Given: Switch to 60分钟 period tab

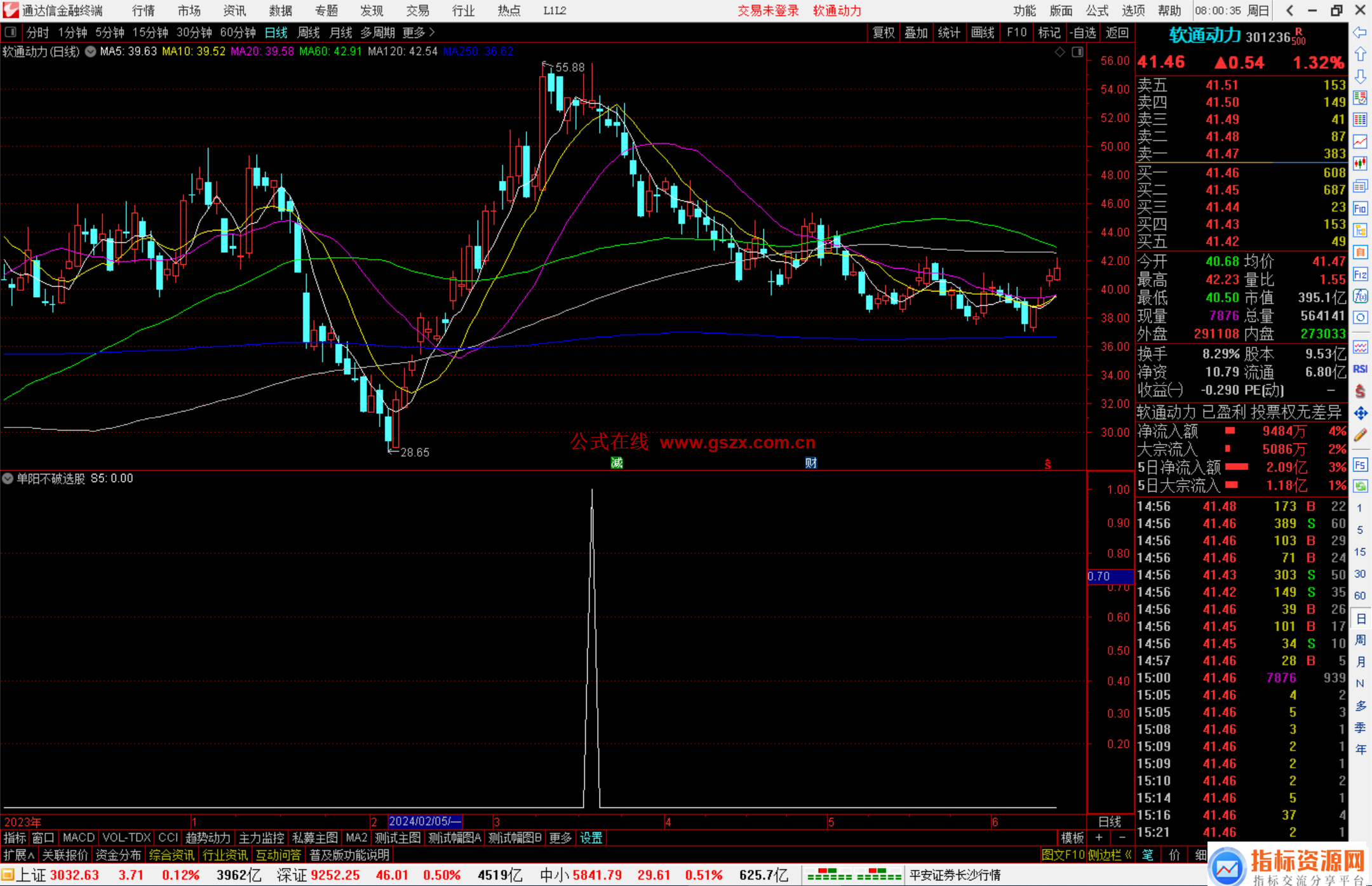Looking at the screenshot, I should tap(238, 32).
